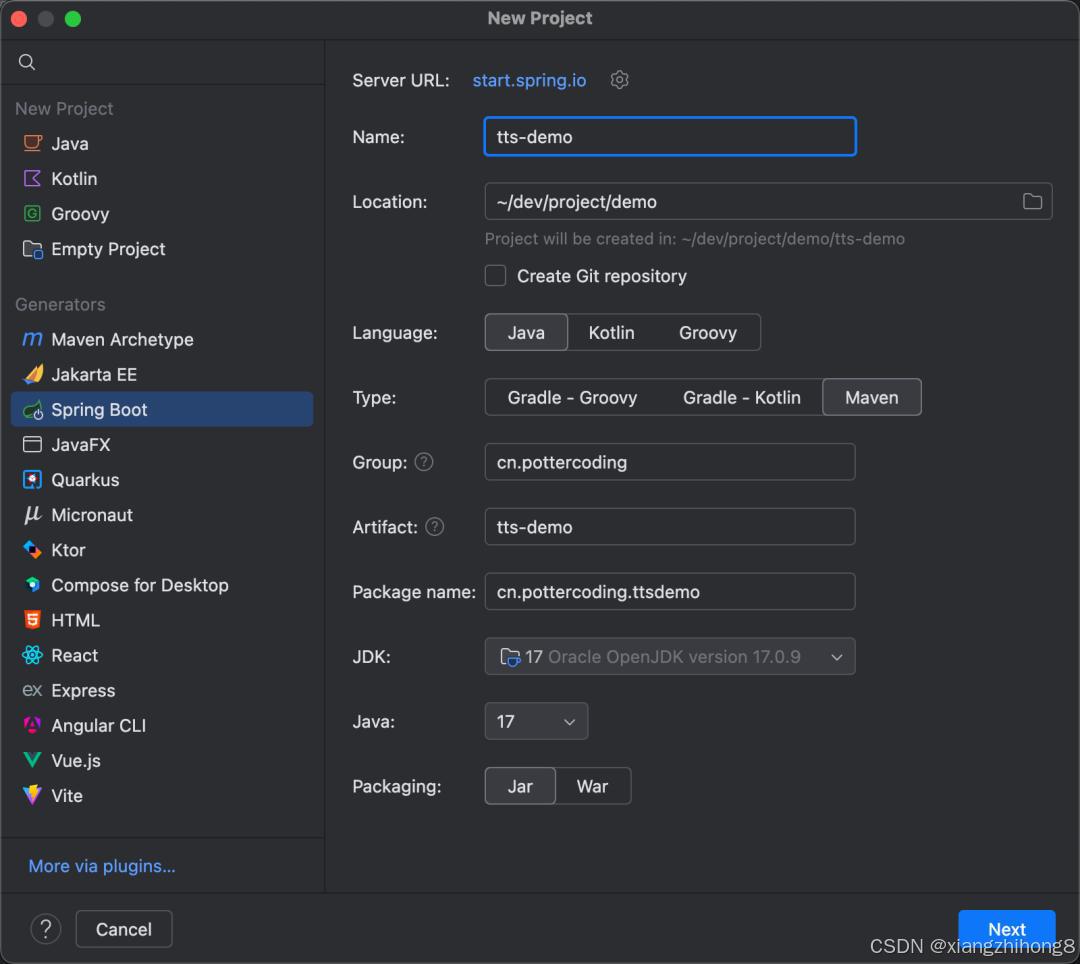The width and height of the screenshot is (1080, 964).
Task: Select Vue.js label in sidebar
Action: click(x=76, y=760)
